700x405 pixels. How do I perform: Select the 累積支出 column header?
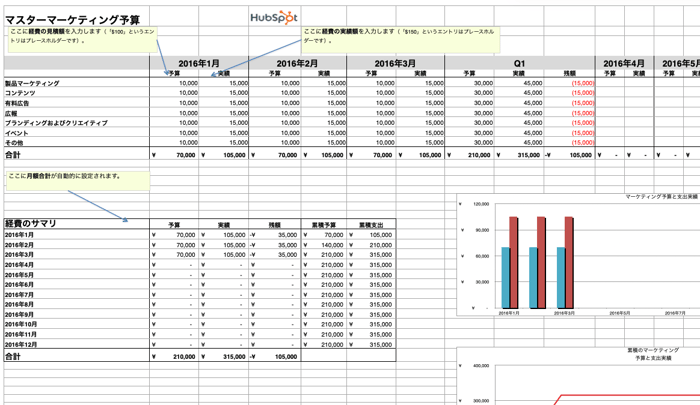(371, 225)
